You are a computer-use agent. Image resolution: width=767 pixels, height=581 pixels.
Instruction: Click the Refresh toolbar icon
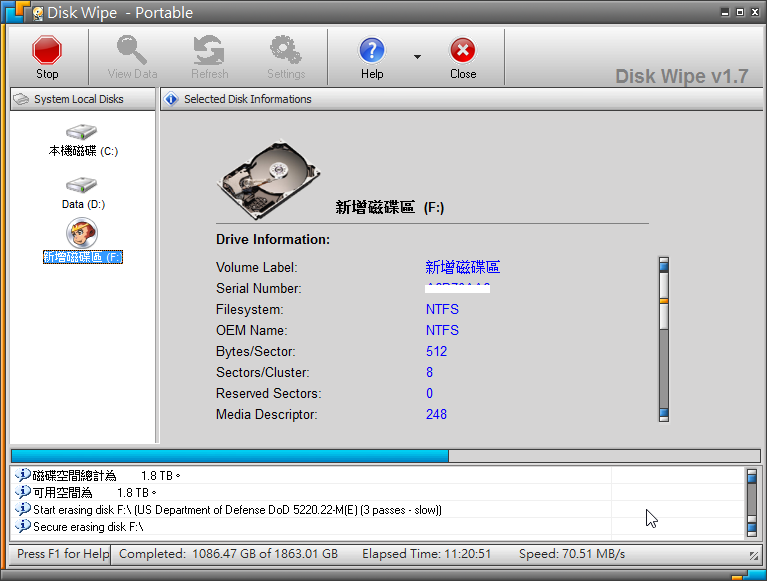pos(209,51)
